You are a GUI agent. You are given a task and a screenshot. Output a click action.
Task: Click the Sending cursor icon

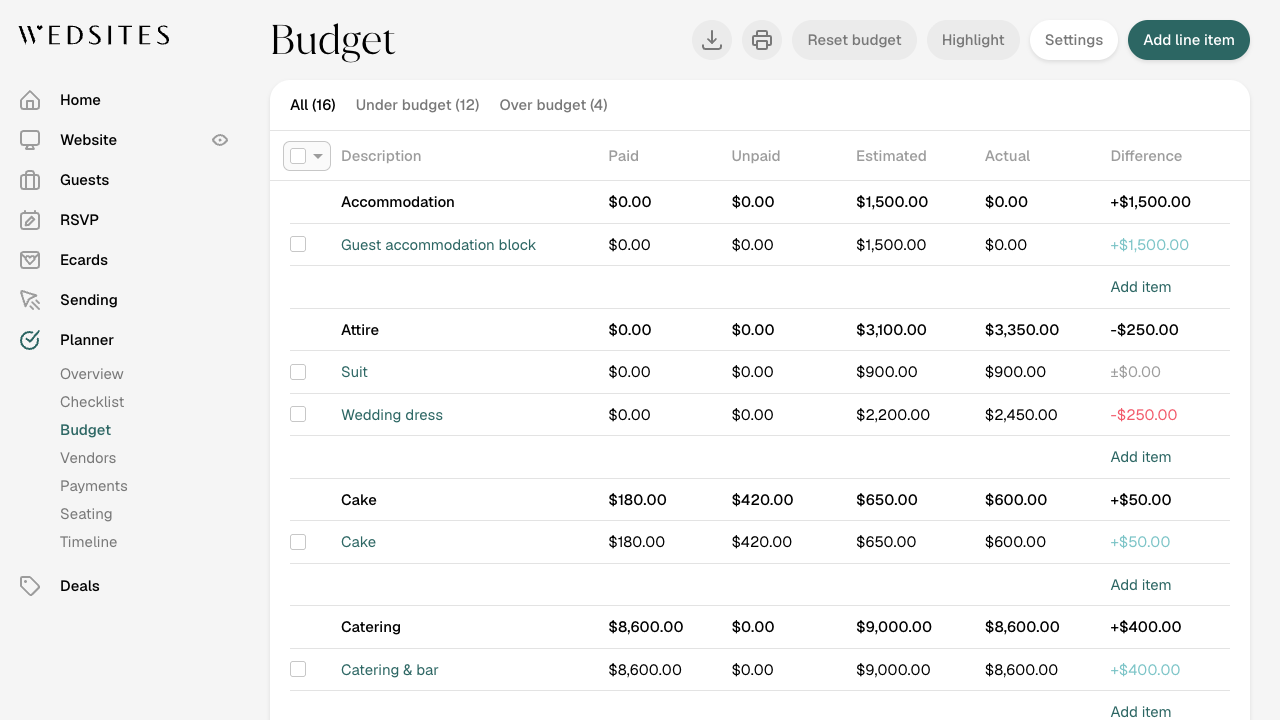(30, 300)
